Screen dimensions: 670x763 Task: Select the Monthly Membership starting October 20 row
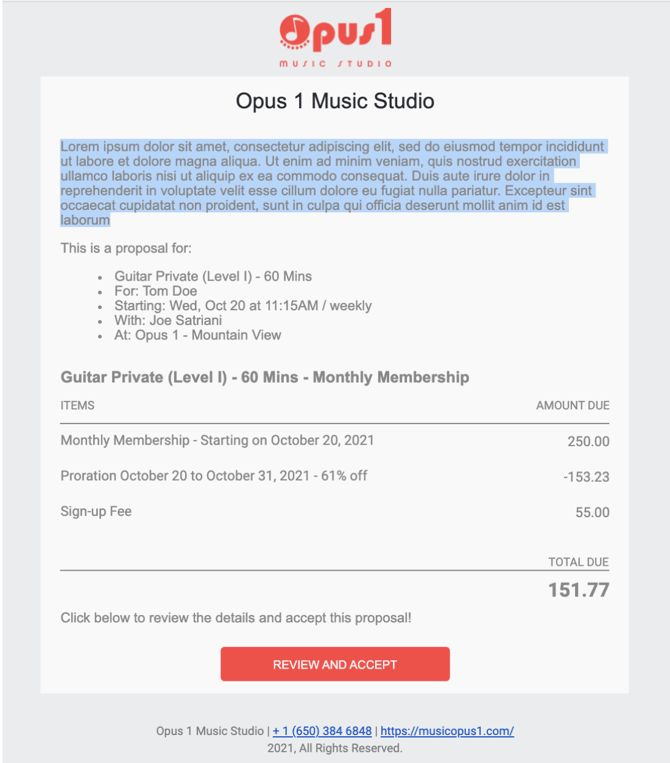tap(217, 440)
